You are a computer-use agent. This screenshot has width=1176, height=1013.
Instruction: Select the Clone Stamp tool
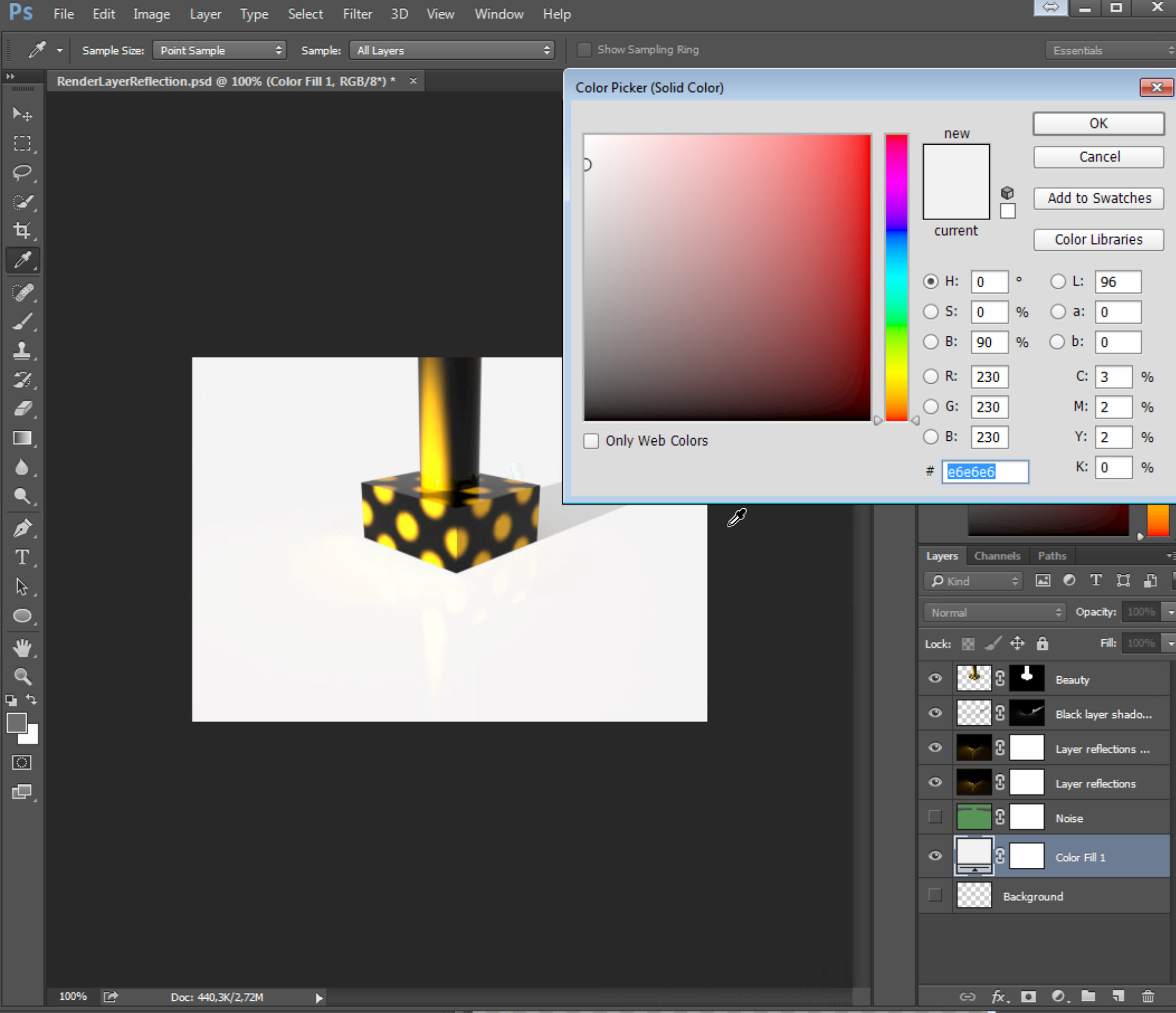(22, 350)
